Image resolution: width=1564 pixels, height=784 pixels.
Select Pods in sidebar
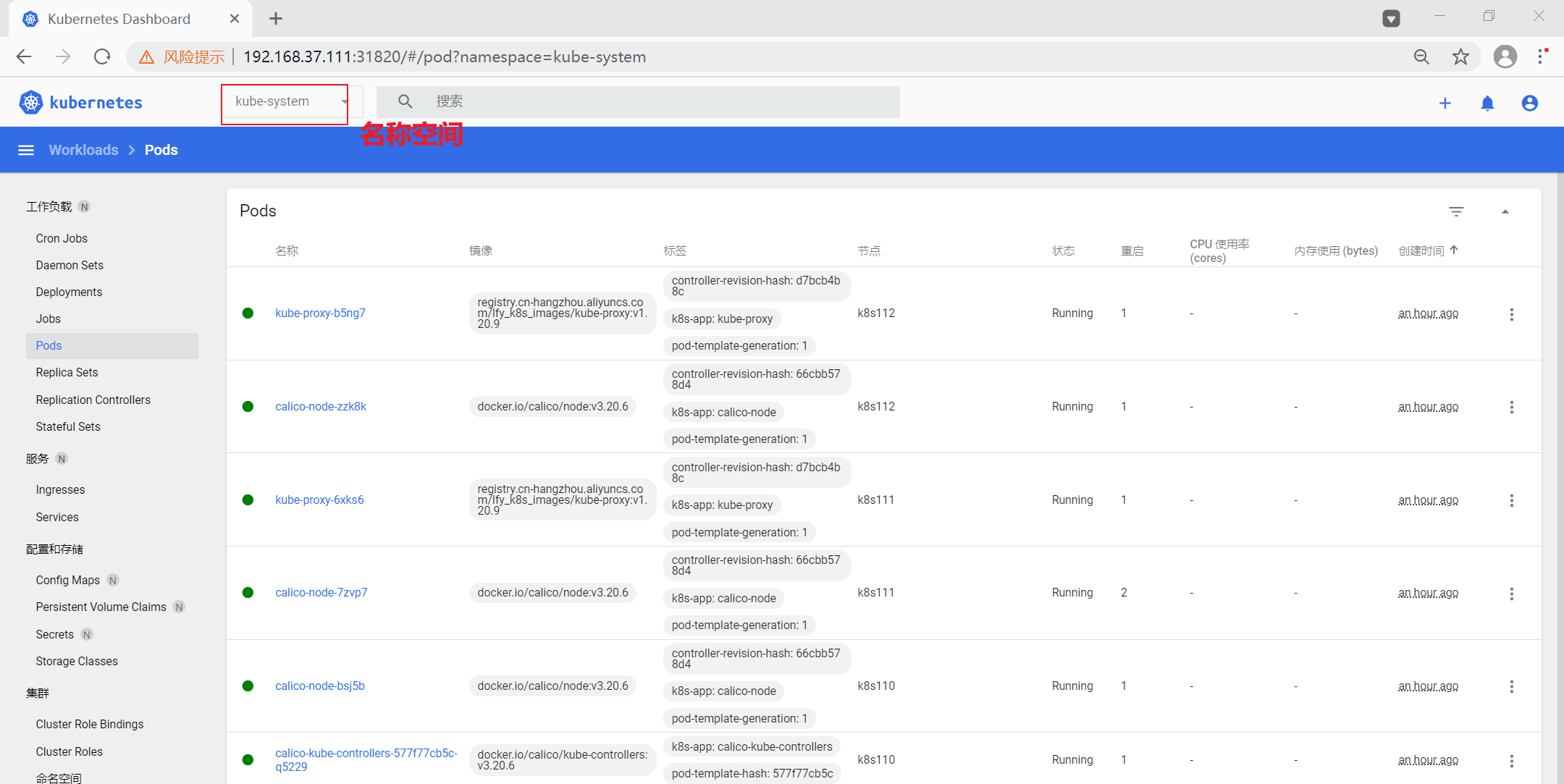click(112, 345)
